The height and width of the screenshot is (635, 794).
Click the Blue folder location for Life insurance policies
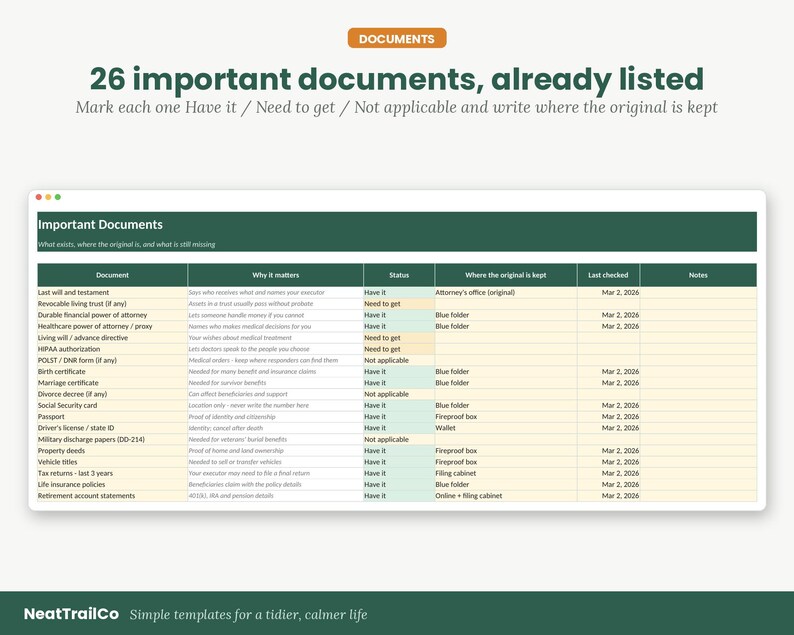point(506,485)
